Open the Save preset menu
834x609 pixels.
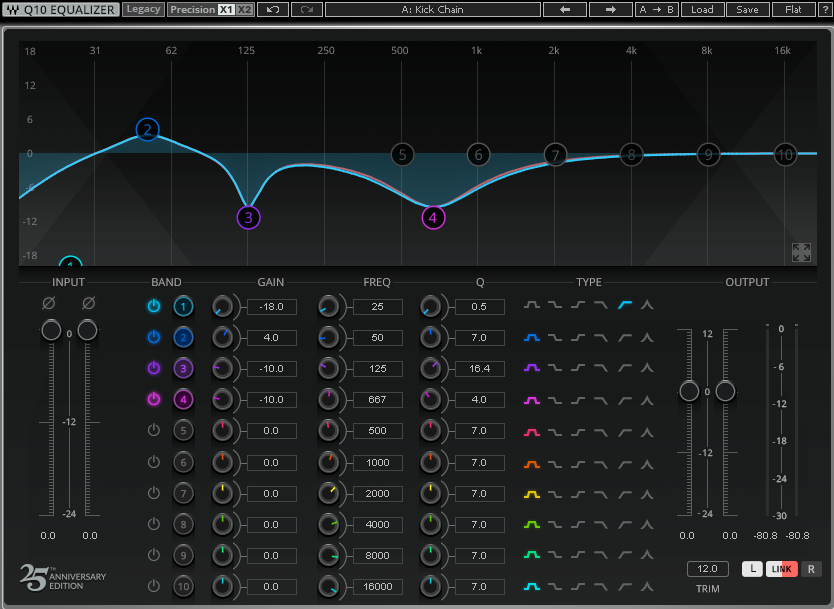pyautogui.click(x=747, y=10)
